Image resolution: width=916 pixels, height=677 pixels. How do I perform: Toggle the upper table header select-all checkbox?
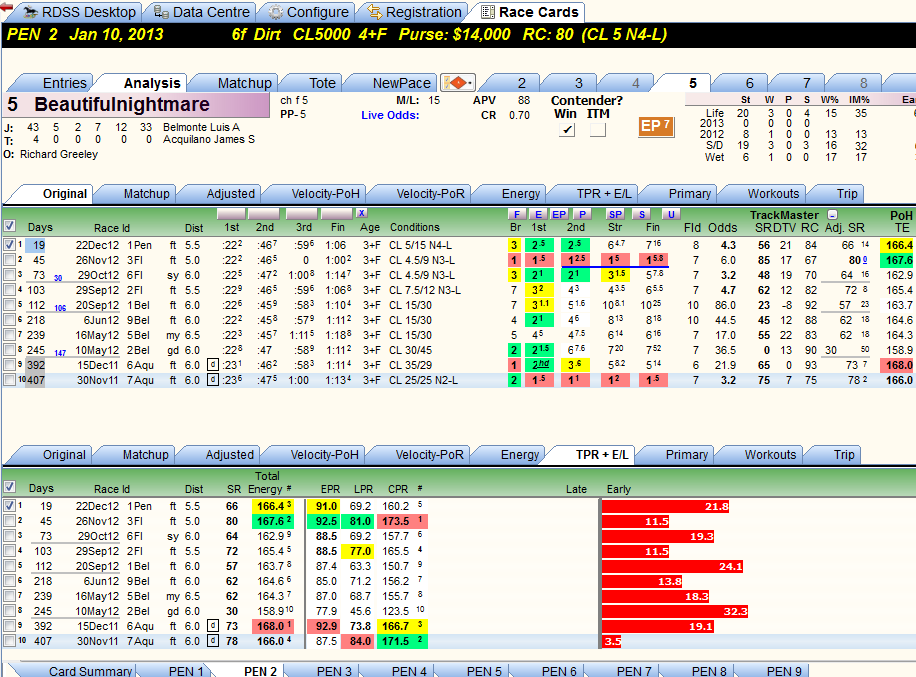tap(9, 226)
